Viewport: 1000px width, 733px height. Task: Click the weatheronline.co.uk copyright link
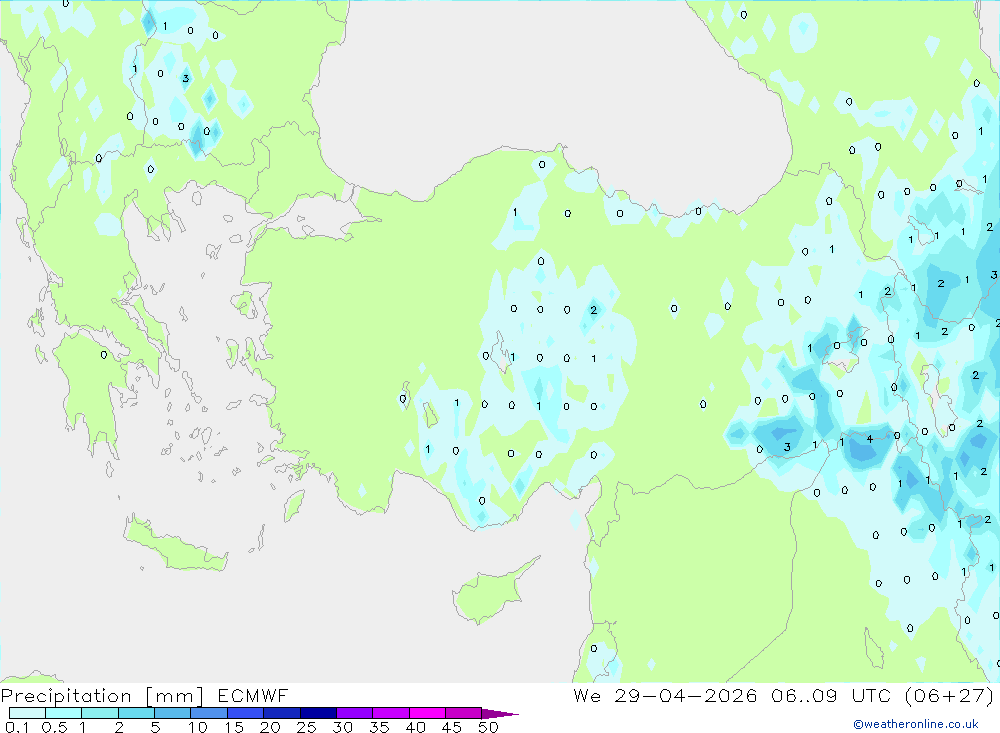point(916,724)
